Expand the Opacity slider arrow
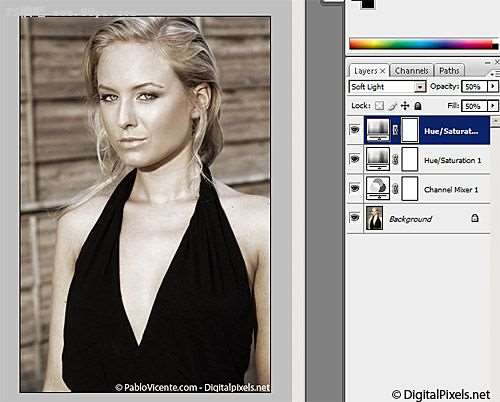500x402 pixels. point(493,86)
